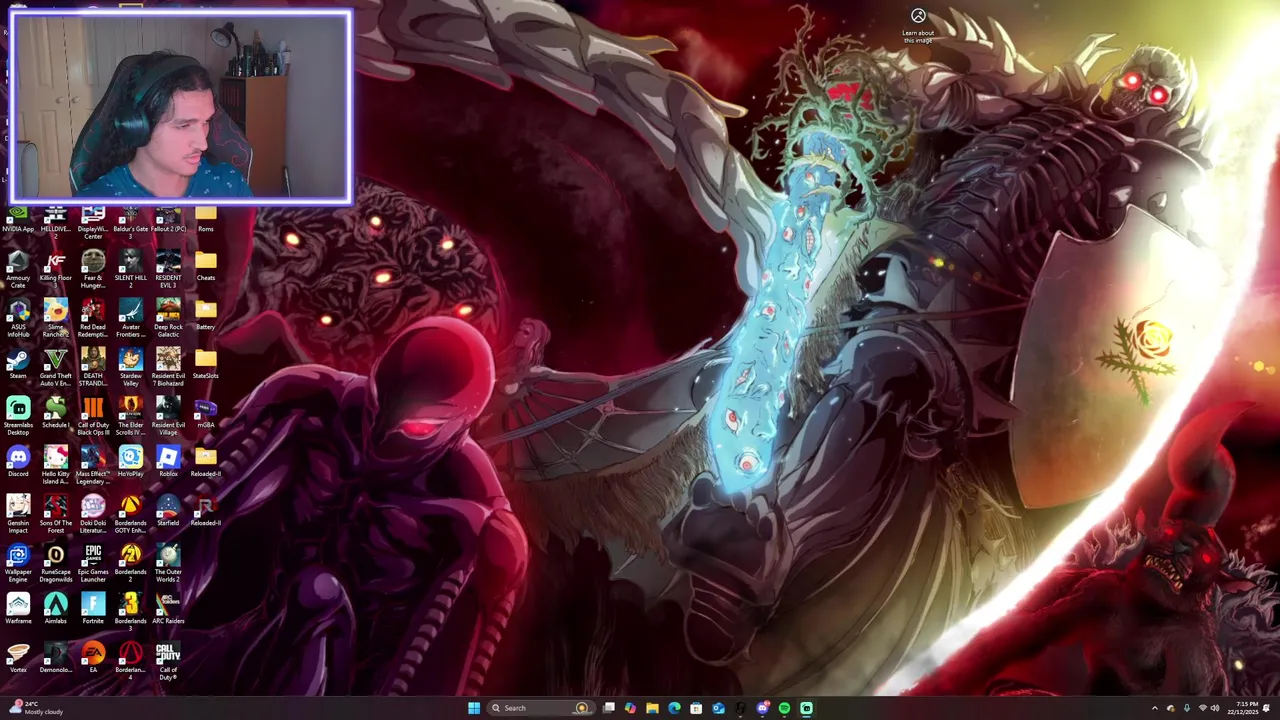Image resolution: width=1280 pixels, height=720 pixels.
Task: Launch Killing Floor 3 shortcut
Action: coord(55,269)
